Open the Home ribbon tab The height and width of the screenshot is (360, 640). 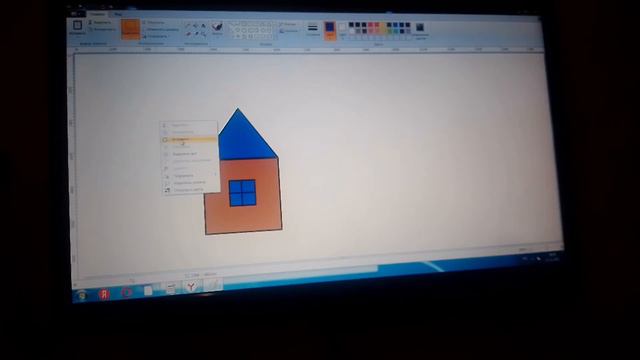coord(98,14)
